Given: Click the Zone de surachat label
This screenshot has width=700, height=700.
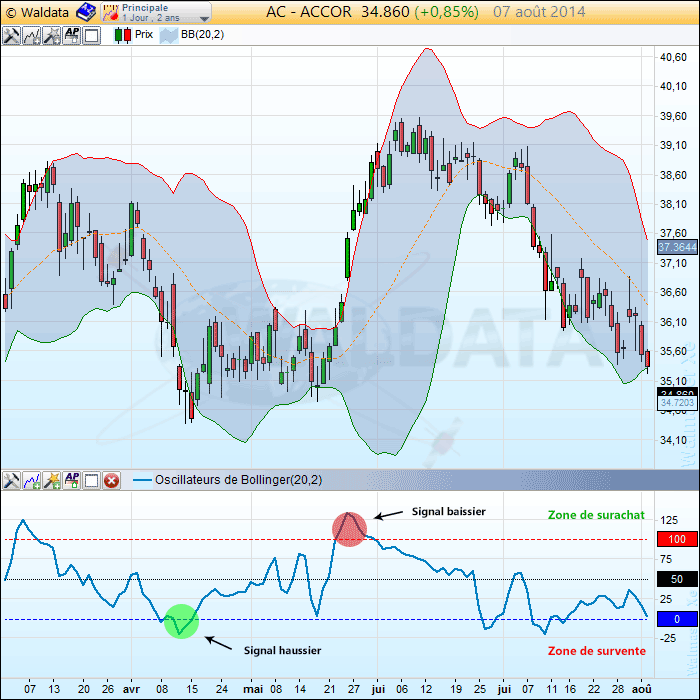Looking at the screenshot, I should tap(596, 515).
